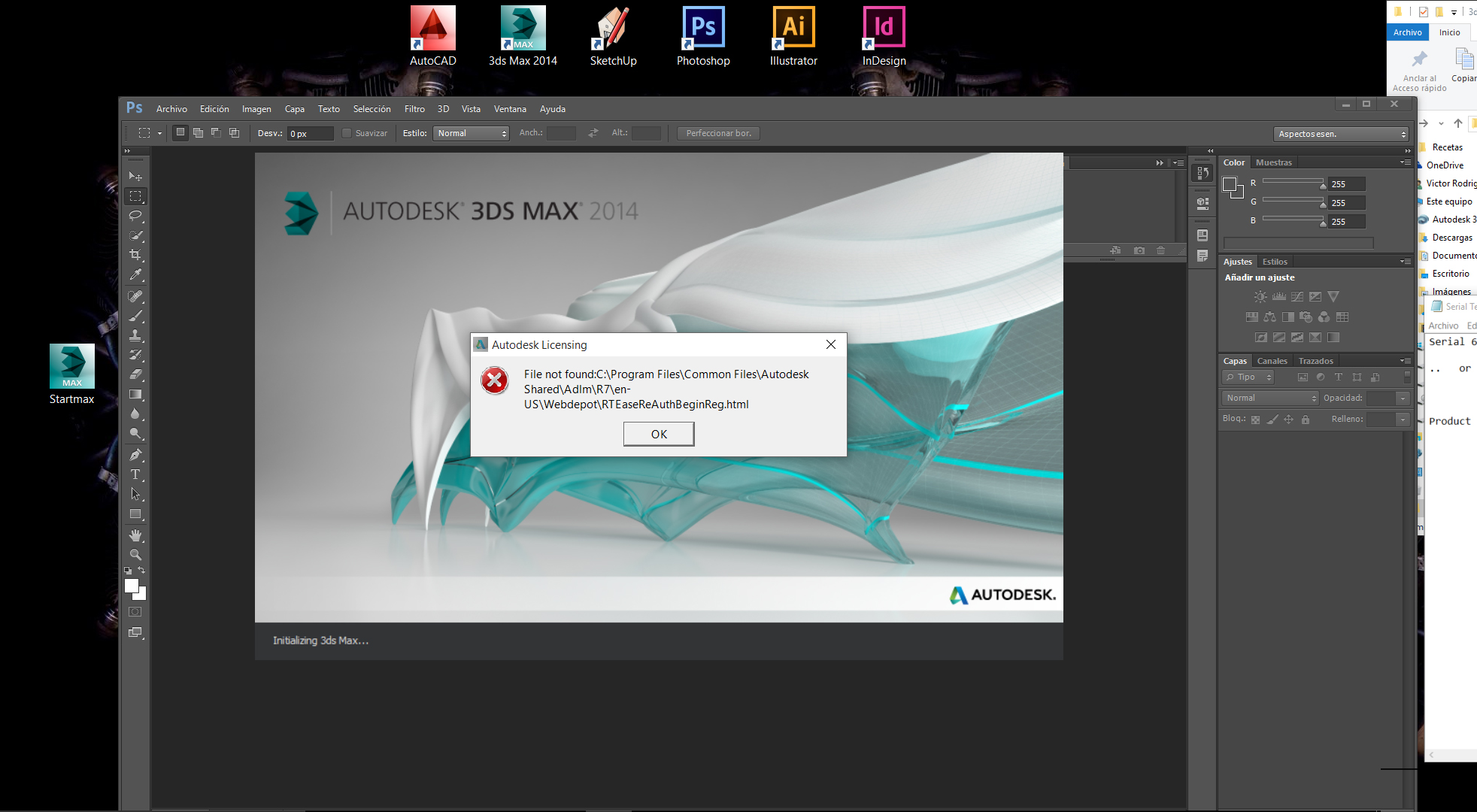The width and height of the screenshot is (1477, 812).
Task: Select the Eyedropper tool
Action: (135, 275)
